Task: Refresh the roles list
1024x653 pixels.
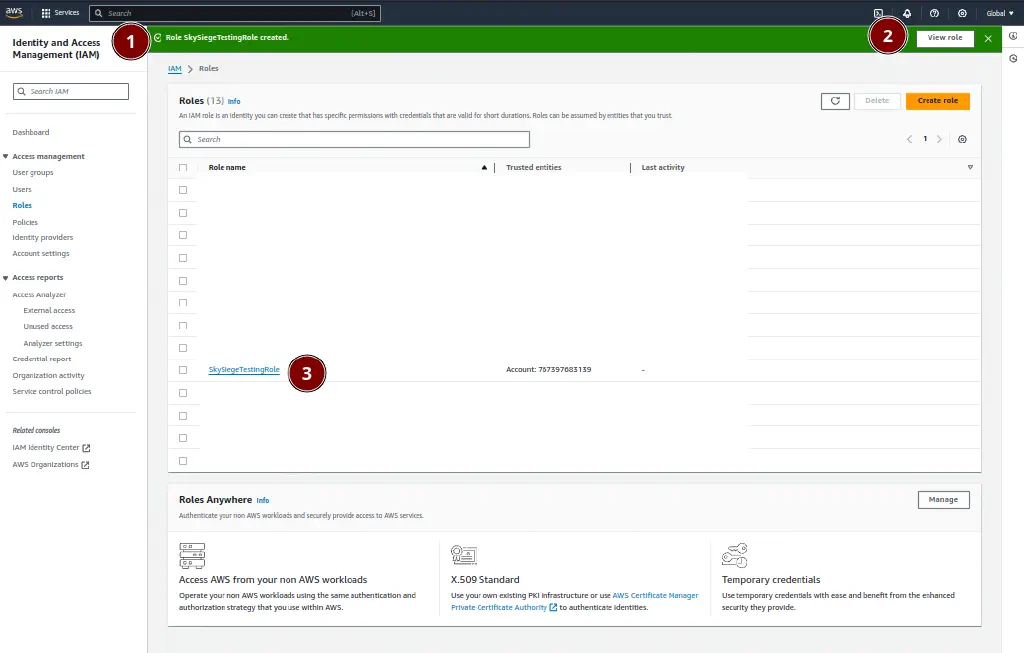Action: click(x=835, y=101)
